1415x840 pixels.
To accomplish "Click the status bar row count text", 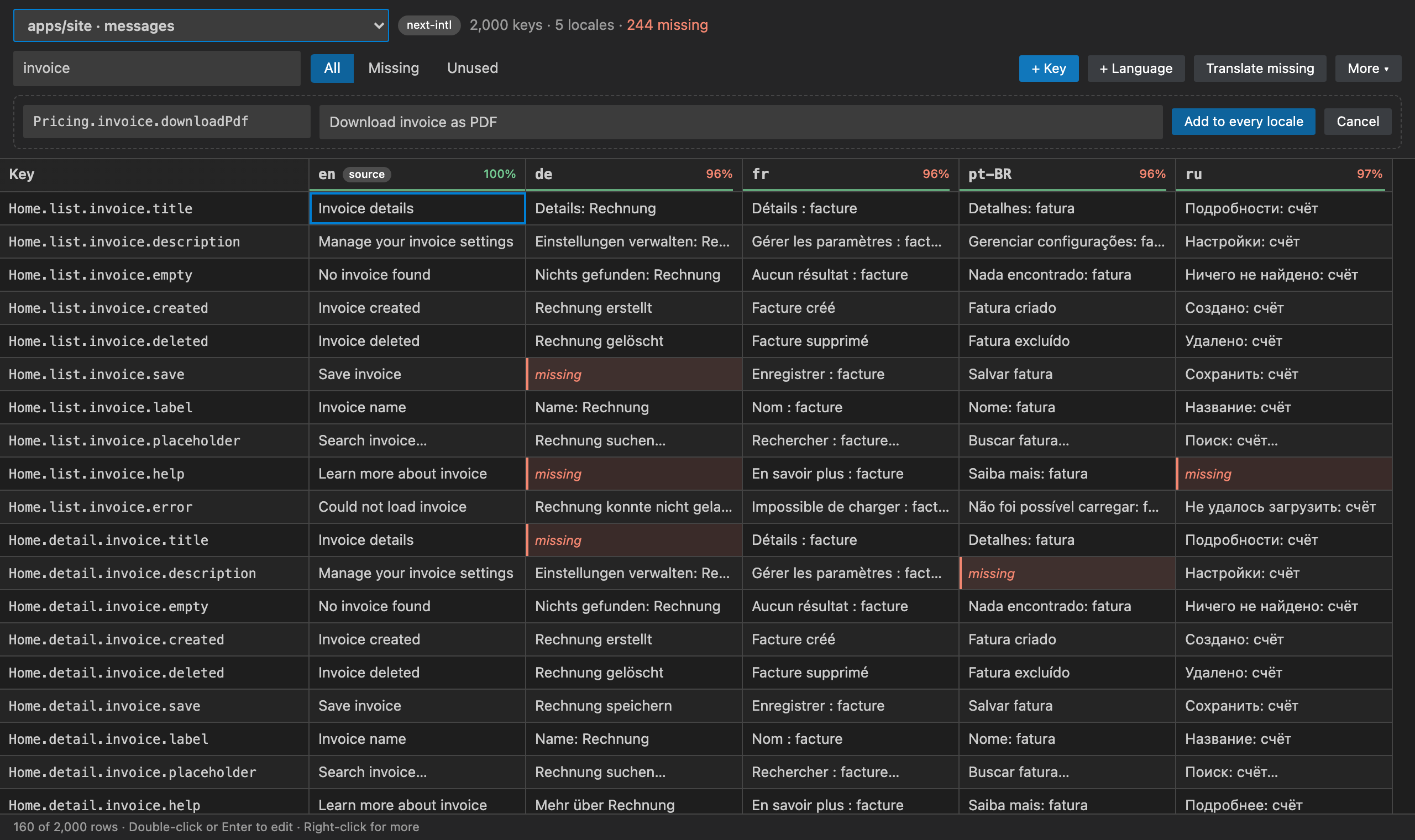I will [66, 827].
